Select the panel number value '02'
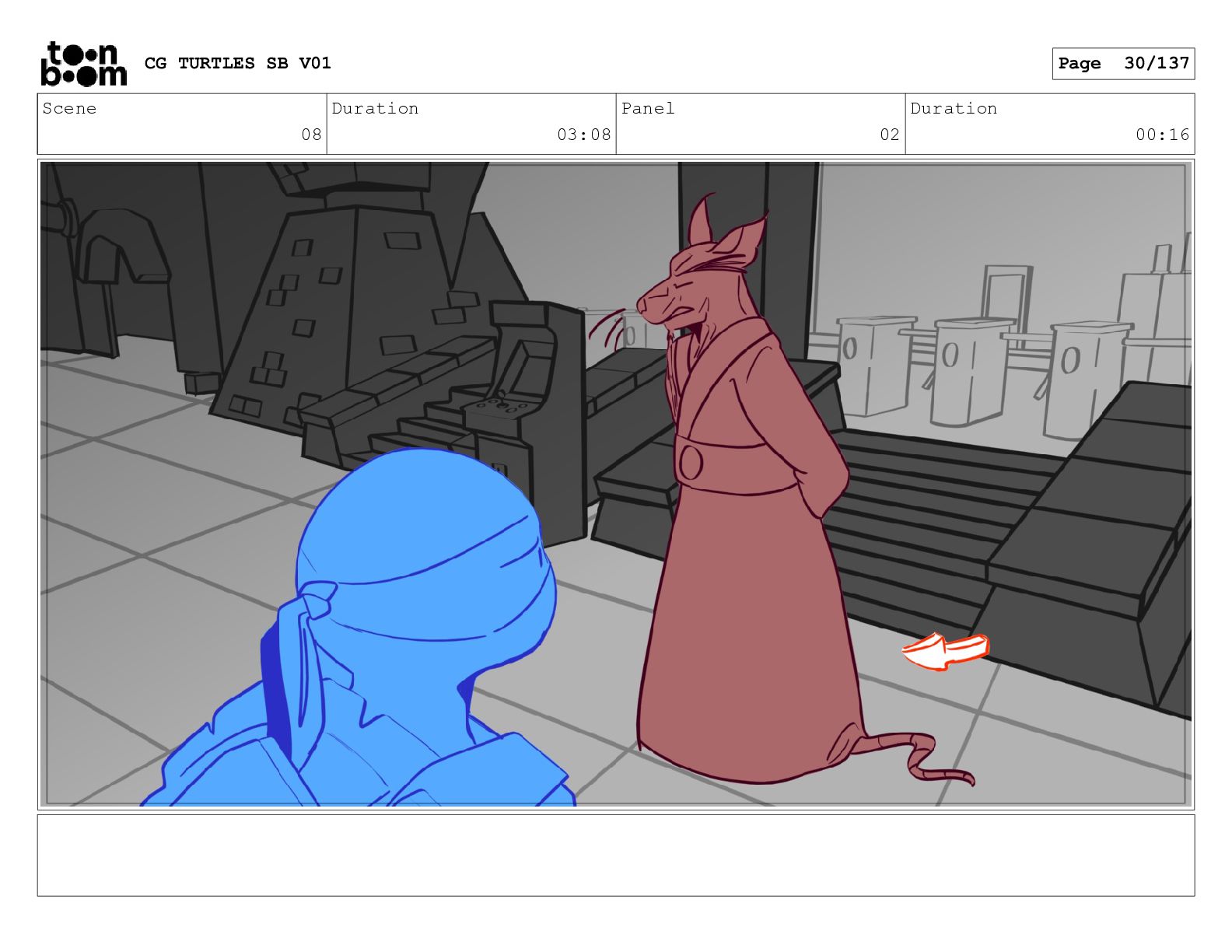This screenshot has width=1232, height=952. pos(890,135)
